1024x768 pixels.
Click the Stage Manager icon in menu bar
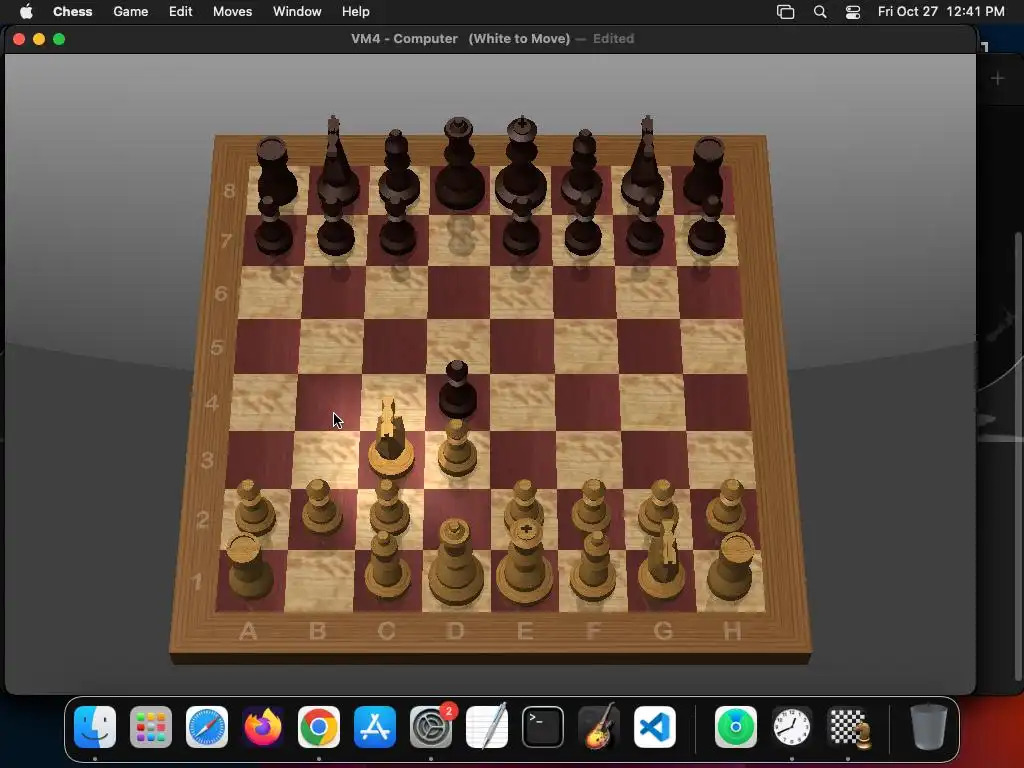[786, 12]
